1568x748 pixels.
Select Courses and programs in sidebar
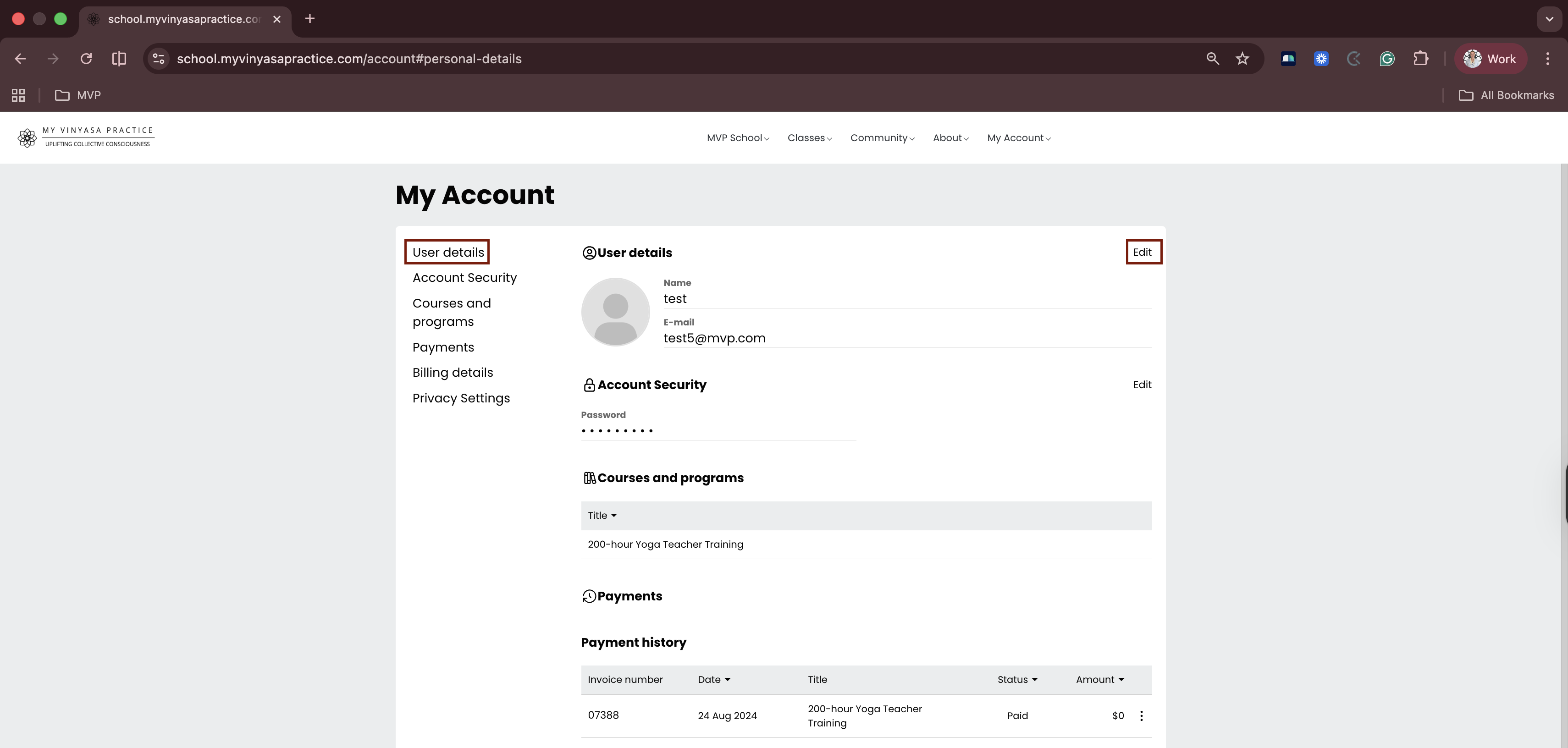pos(452,312)
